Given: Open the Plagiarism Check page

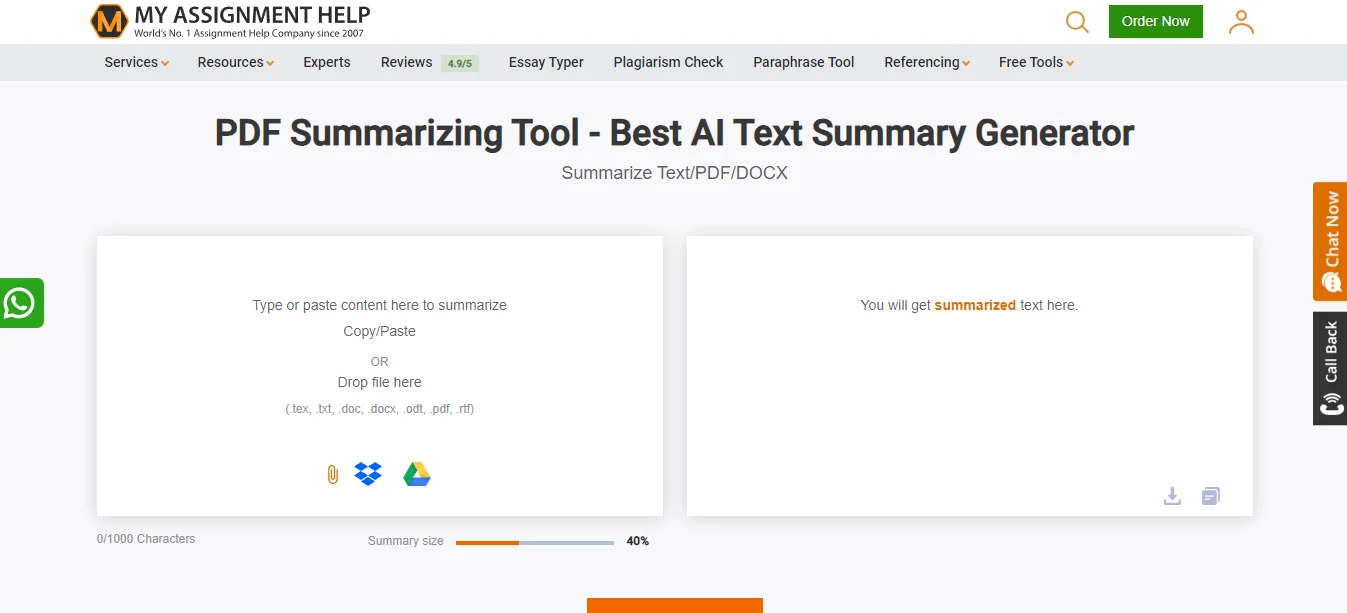Looking at the screenshot, I should point(668,62).
